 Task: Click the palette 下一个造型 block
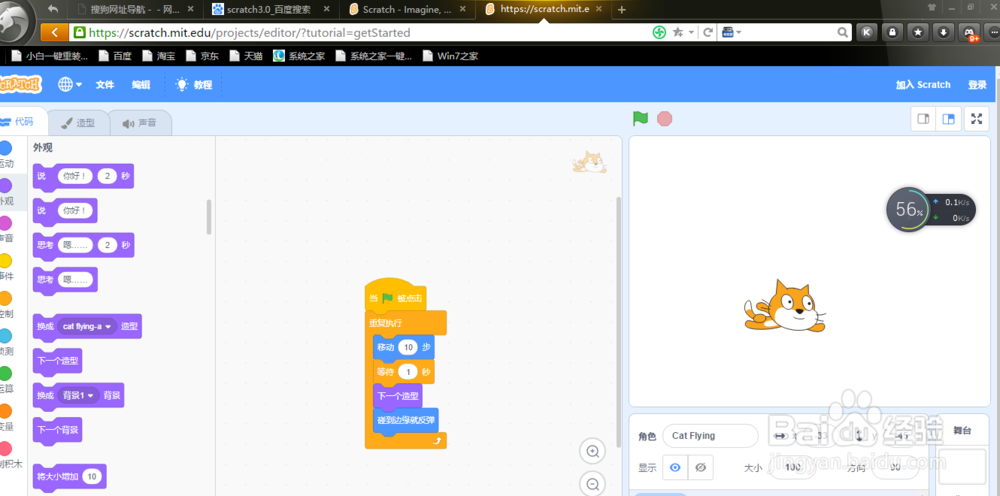point(57,361)
